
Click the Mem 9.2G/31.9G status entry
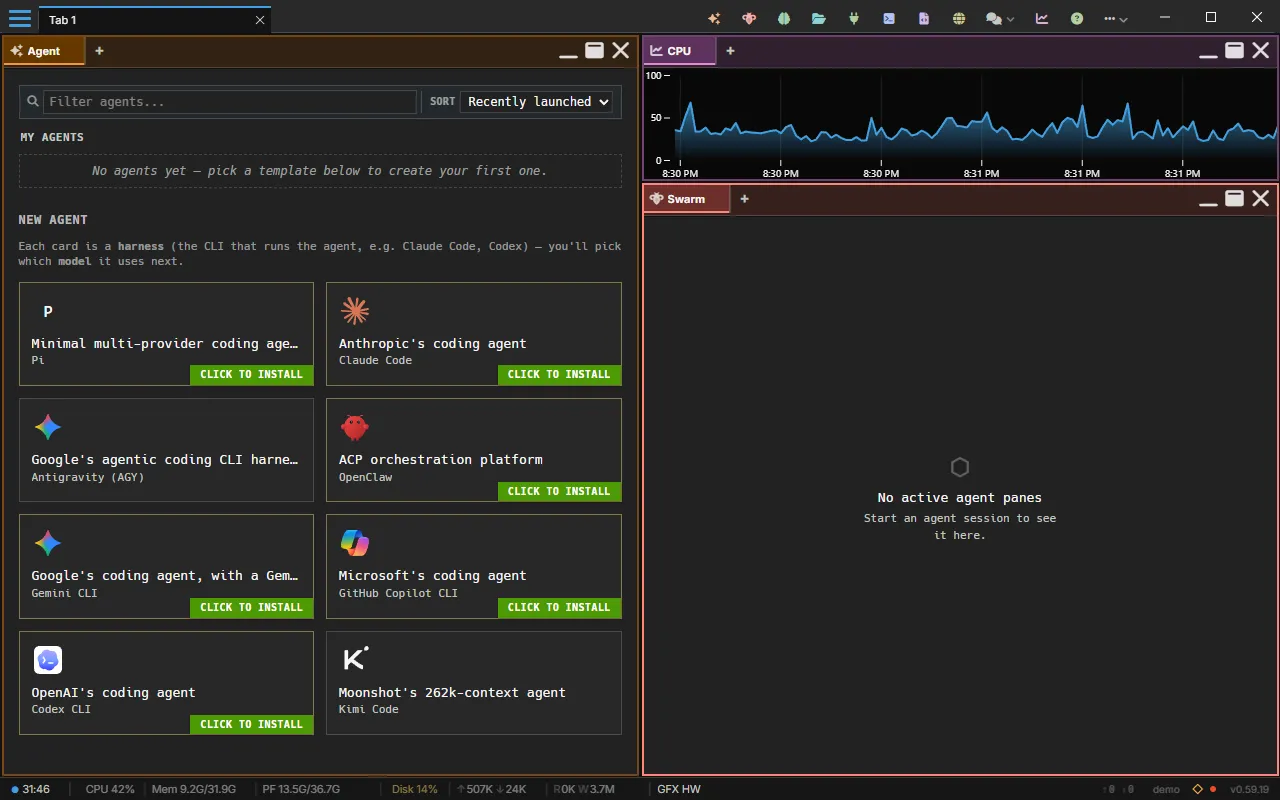point(194,790)
